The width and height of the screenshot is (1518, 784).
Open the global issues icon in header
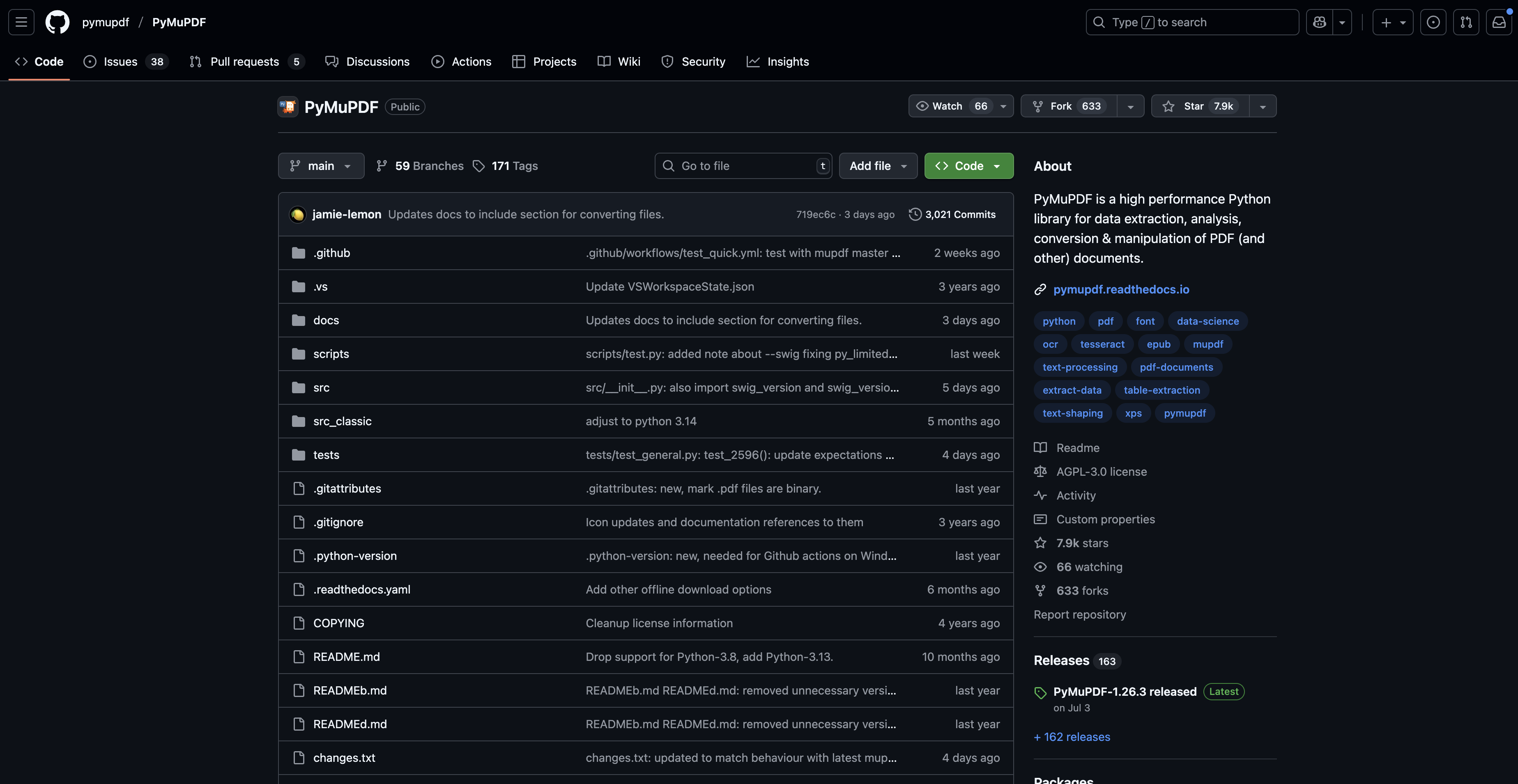pos(1433,23)
